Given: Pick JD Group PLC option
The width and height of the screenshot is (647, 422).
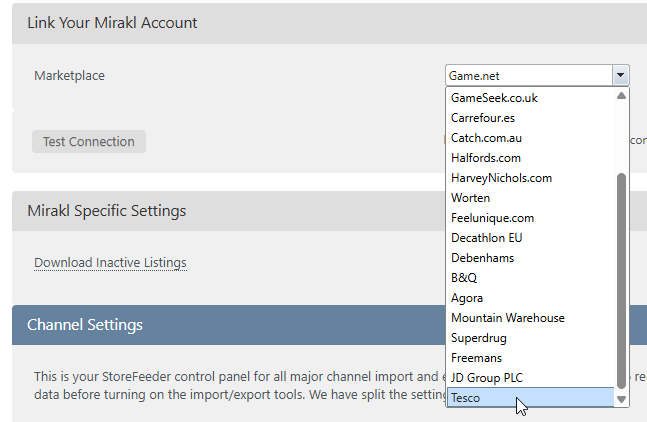Looking at the screenshot, I should pyautogui.click(x=530, y=378).
